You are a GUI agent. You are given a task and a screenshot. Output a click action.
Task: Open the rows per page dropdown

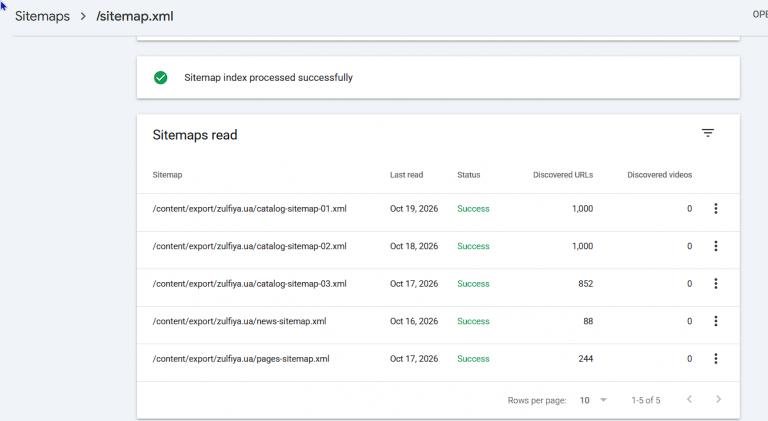[x=593, y=400]
